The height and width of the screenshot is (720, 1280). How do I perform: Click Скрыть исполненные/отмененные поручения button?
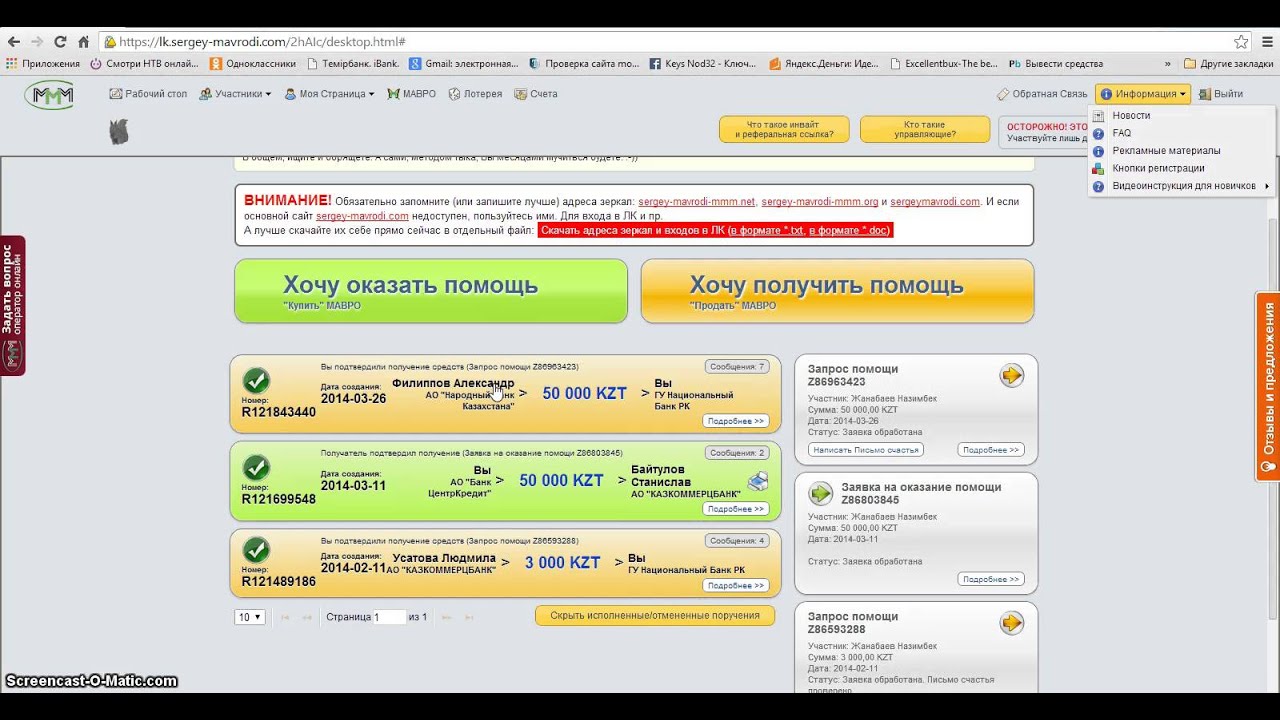click(655, 616)
